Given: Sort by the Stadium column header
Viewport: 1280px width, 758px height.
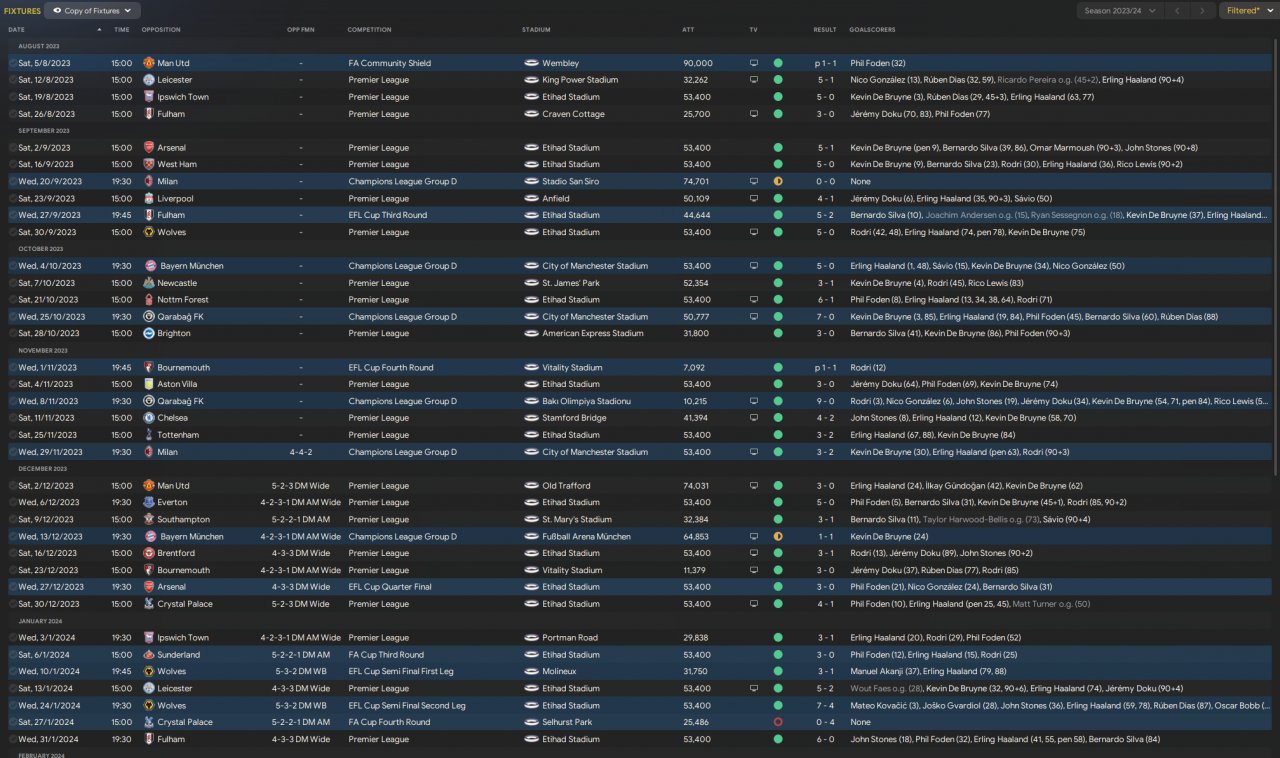Looking at the screenshot, I should point(536,30).
